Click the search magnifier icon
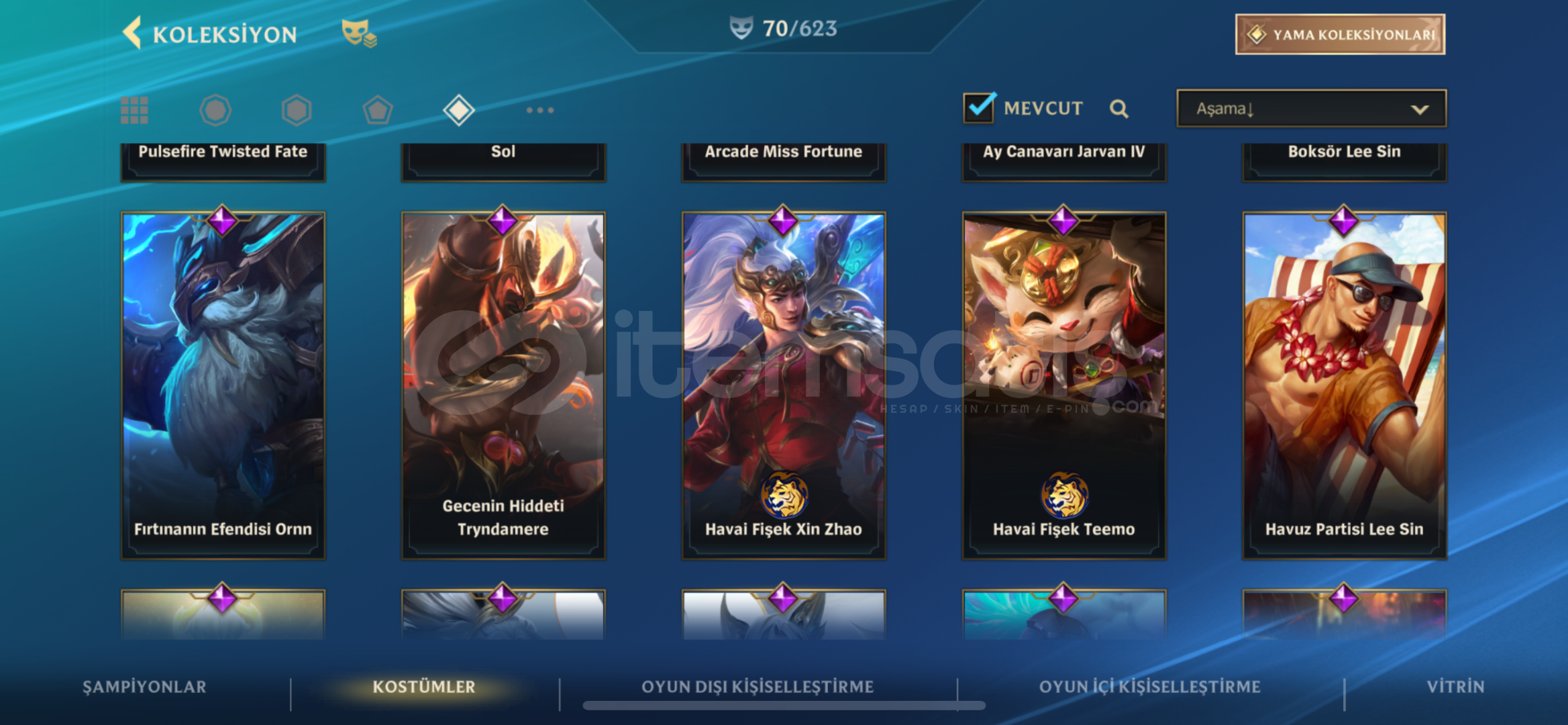The image size is (1568, 725). coord(1118,109)
